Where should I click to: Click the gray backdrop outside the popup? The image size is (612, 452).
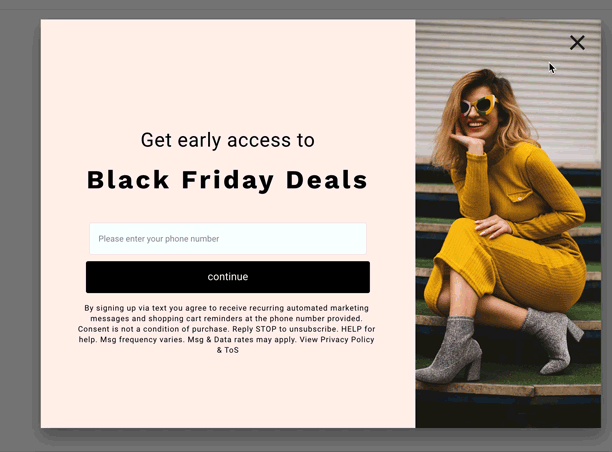[20, 234]
